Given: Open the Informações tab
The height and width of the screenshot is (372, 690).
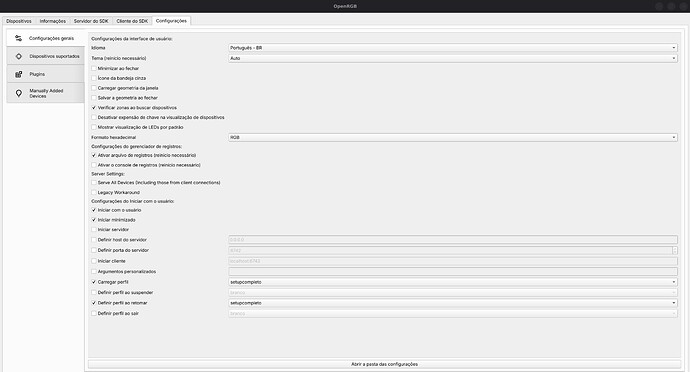Looking at the screenshot, I should [52, 21].
